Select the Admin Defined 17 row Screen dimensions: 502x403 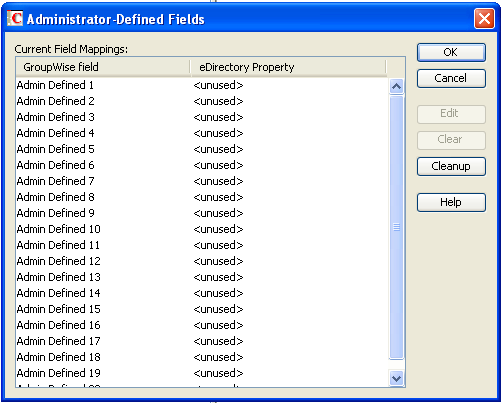pyautogui.click(x=202, y=341)
